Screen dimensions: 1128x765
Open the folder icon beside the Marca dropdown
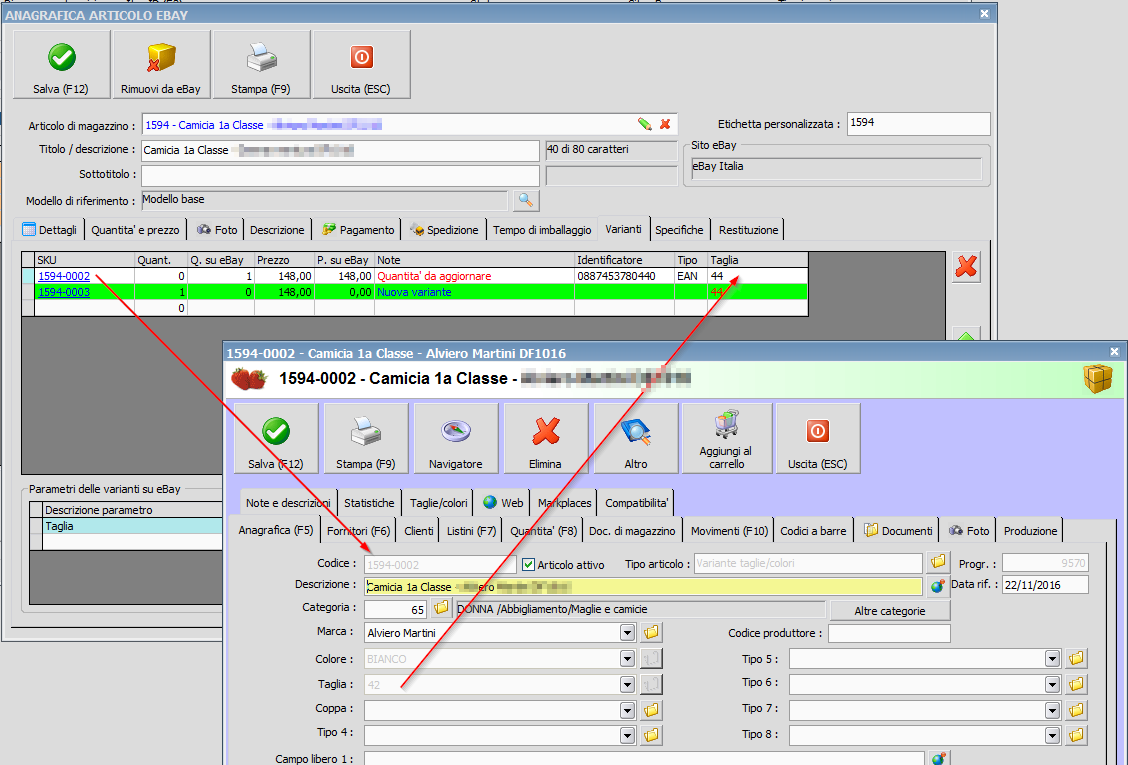652,633
